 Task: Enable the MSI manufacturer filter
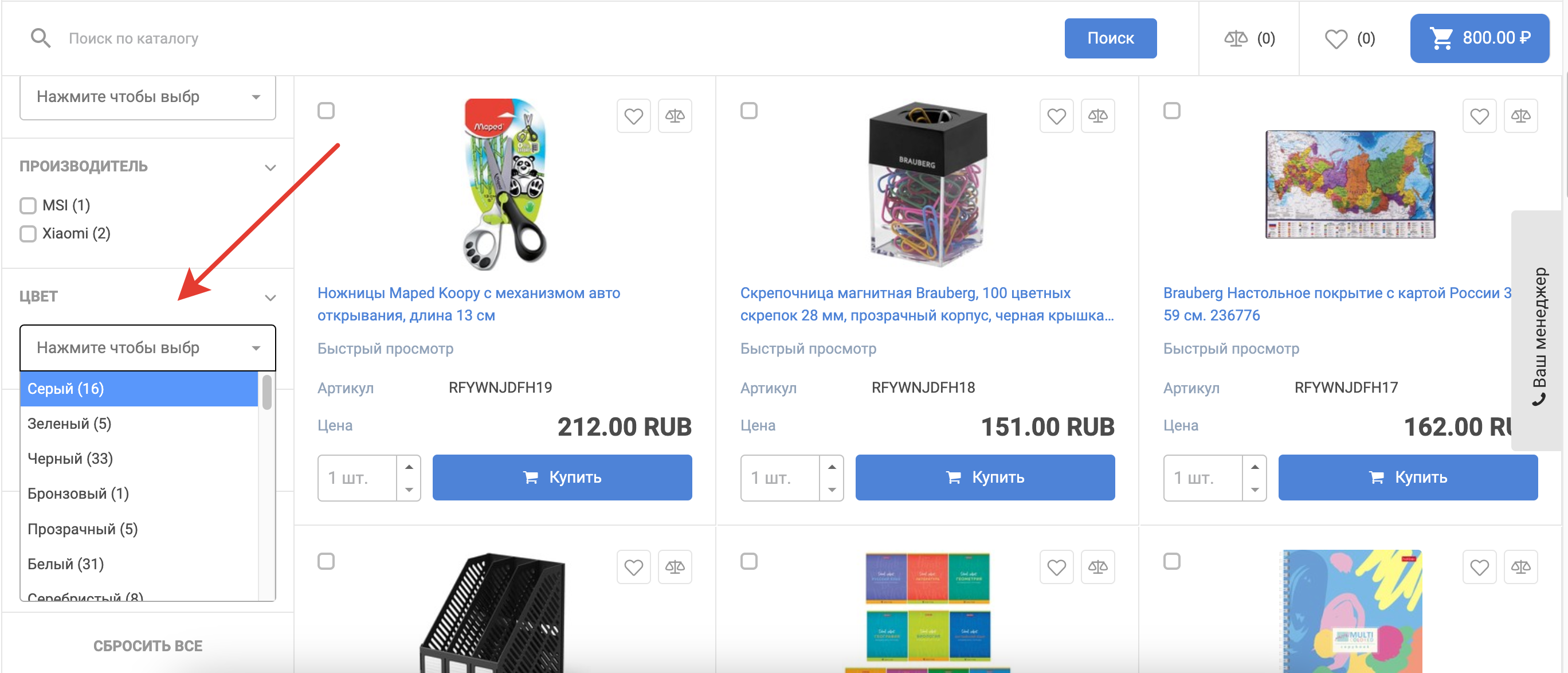pyautogui.click(x=28, y=206)
